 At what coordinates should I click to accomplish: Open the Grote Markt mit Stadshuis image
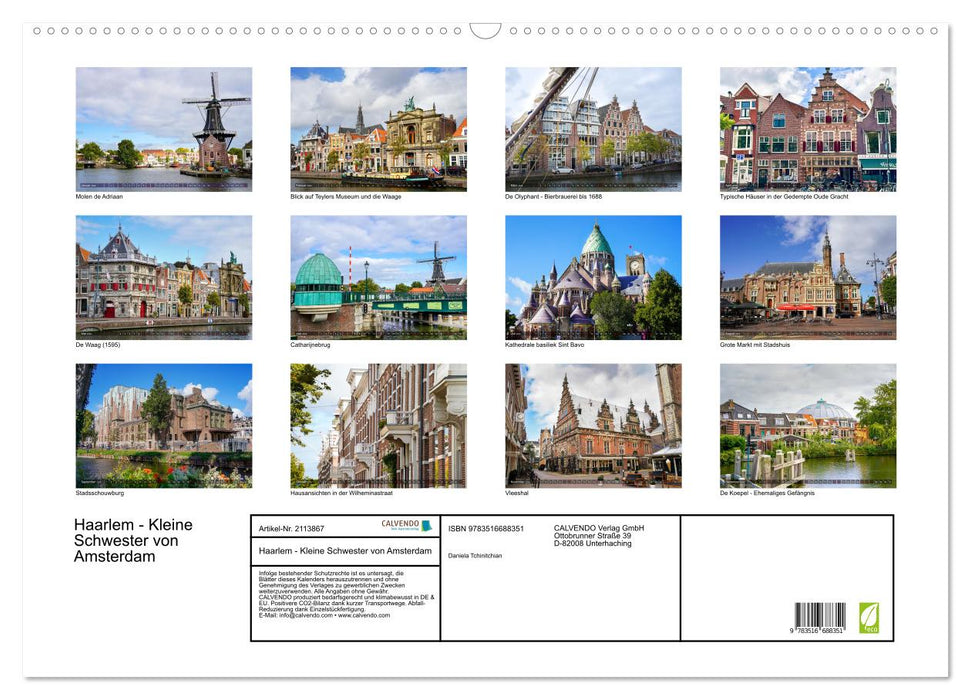808,277
